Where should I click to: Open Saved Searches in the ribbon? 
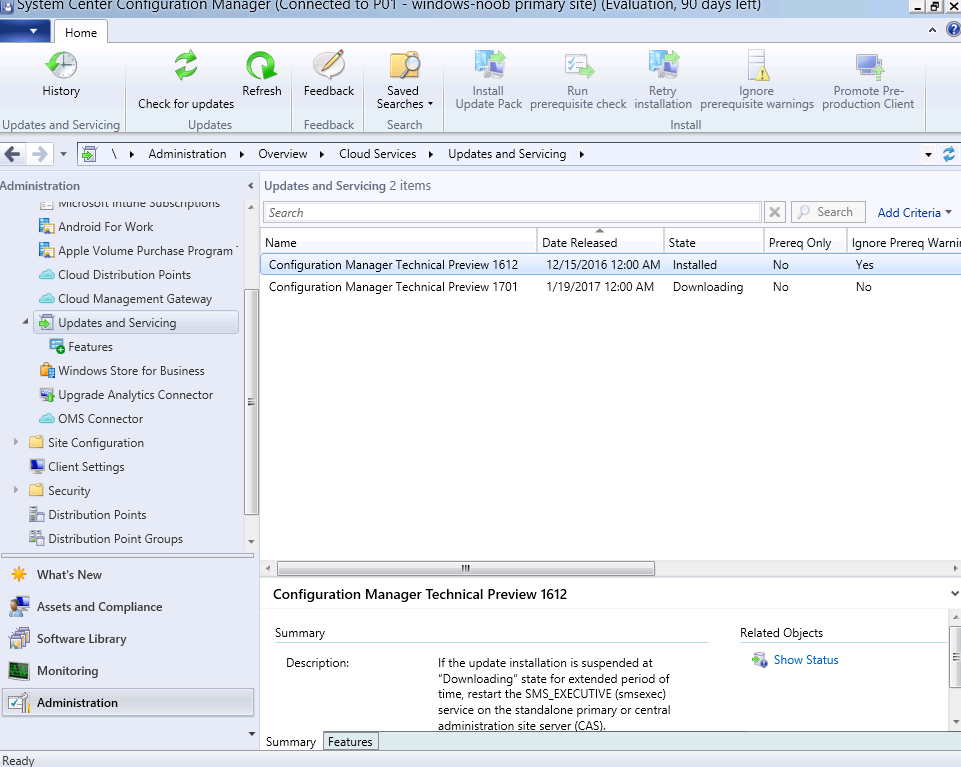(405, 80)
